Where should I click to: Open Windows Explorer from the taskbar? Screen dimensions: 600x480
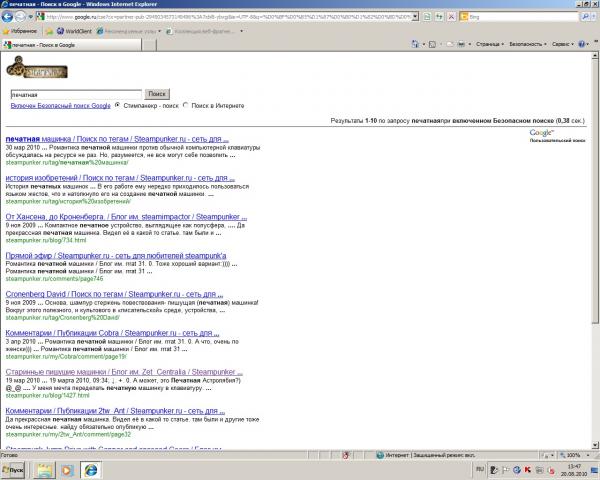point(44,470)
